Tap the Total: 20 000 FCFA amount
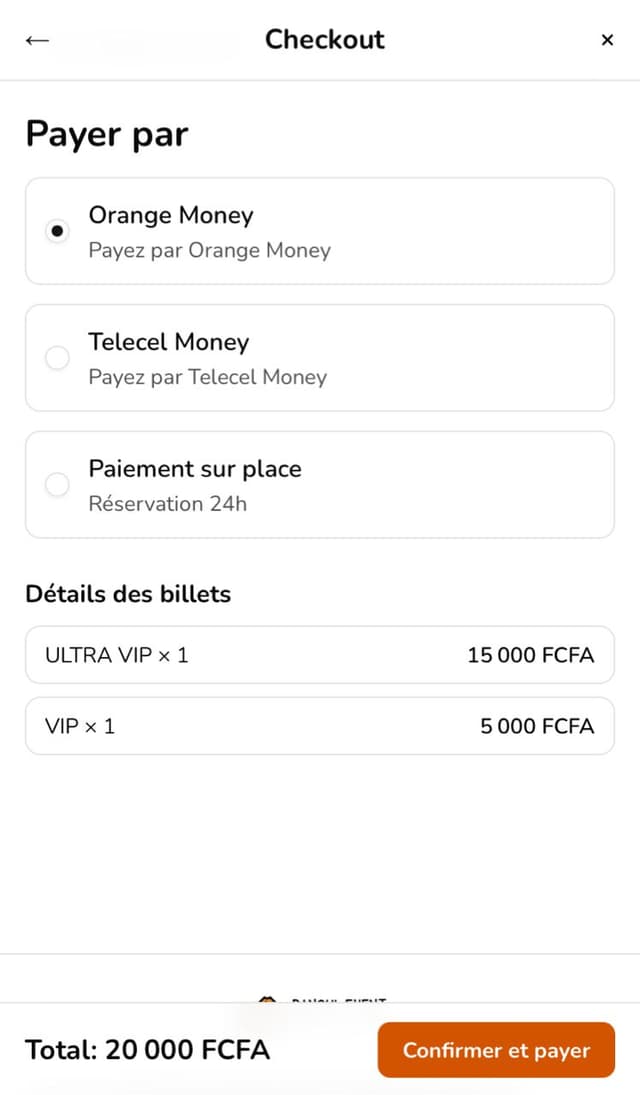The height and width of the screenshot is (1095, 640). [x=148, y=1050]
